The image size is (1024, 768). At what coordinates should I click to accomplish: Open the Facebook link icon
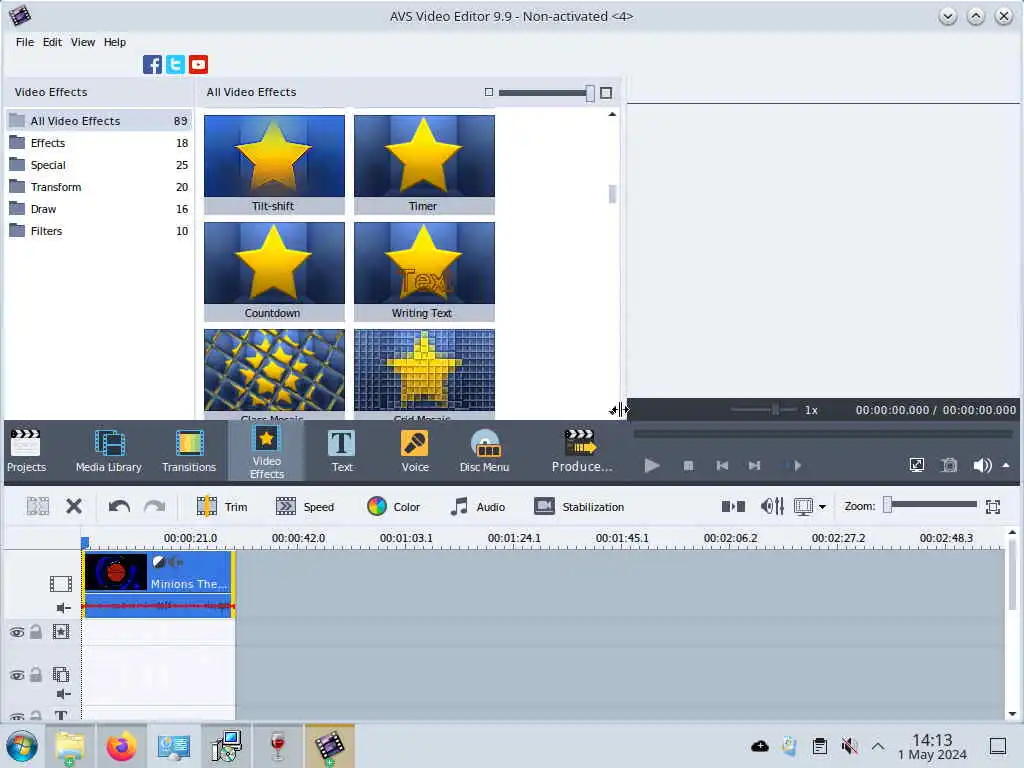(152, 65)
